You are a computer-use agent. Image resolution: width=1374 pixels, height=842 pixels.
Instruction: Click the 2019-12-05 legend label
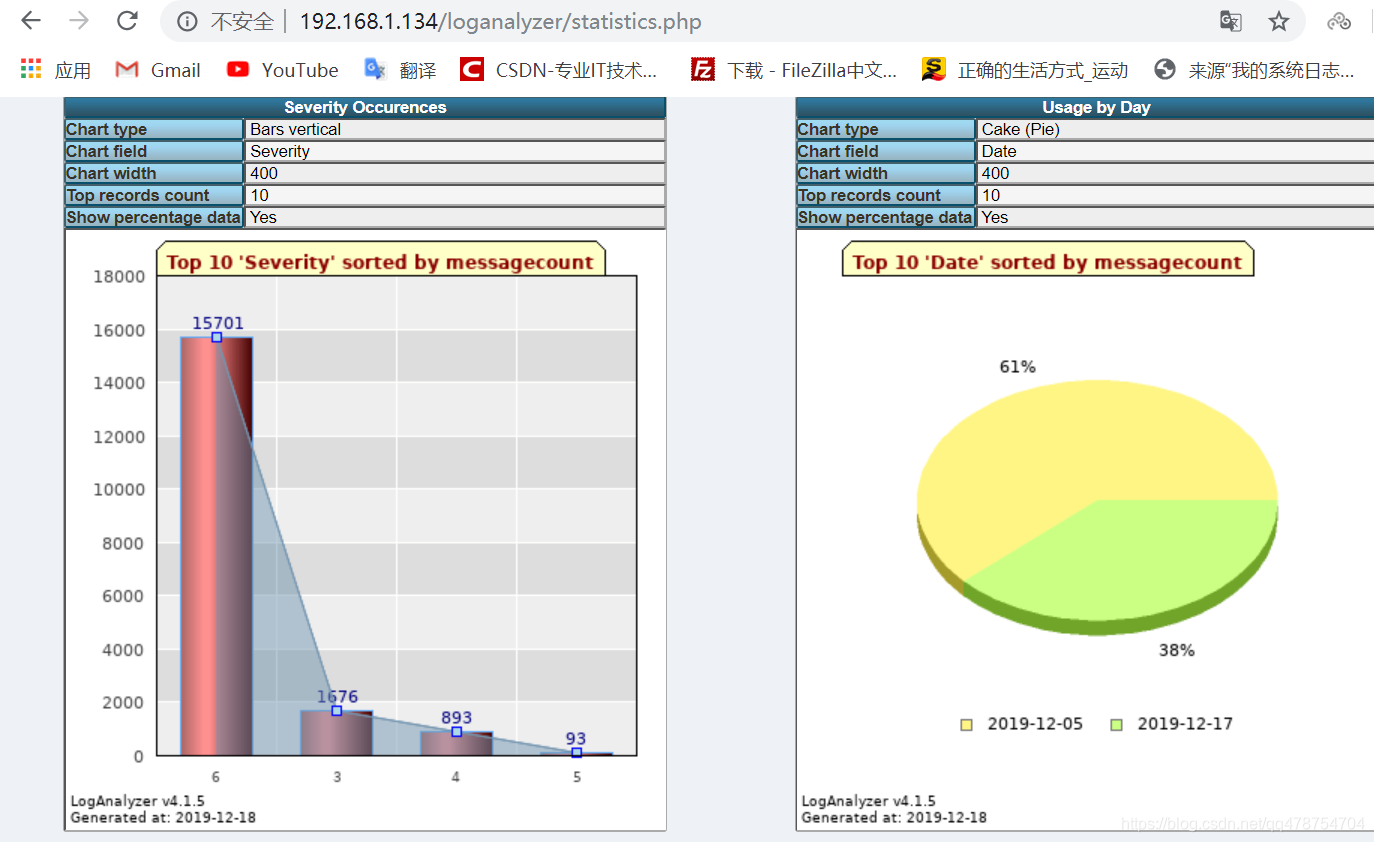click(1035, 724)
